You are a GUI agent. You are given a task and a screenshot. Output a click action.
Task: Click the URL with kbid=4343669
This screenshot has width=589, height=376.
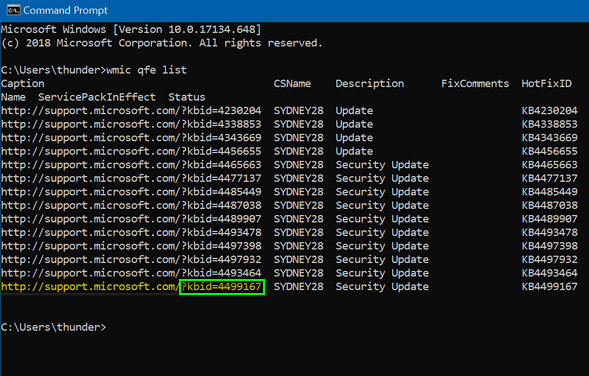(x=131, y=137)
